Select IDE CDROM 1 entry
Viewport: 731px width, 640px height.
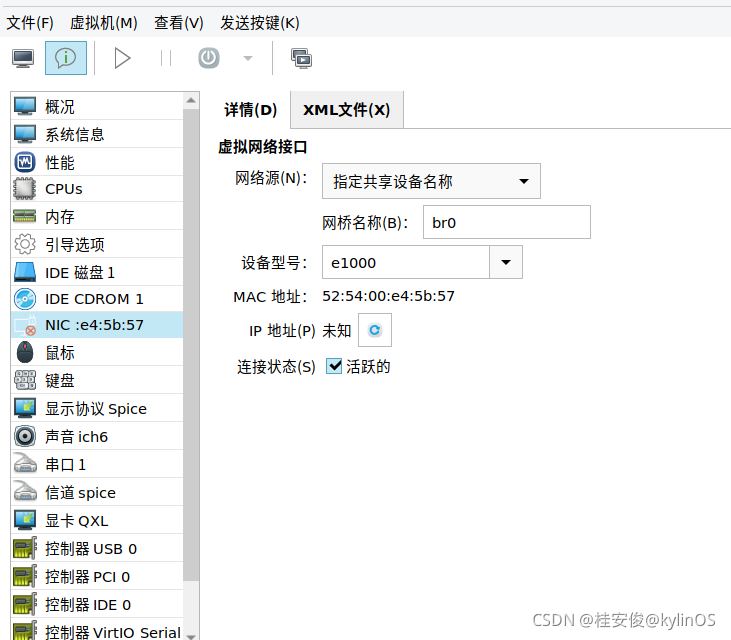(x=97, y=299)
